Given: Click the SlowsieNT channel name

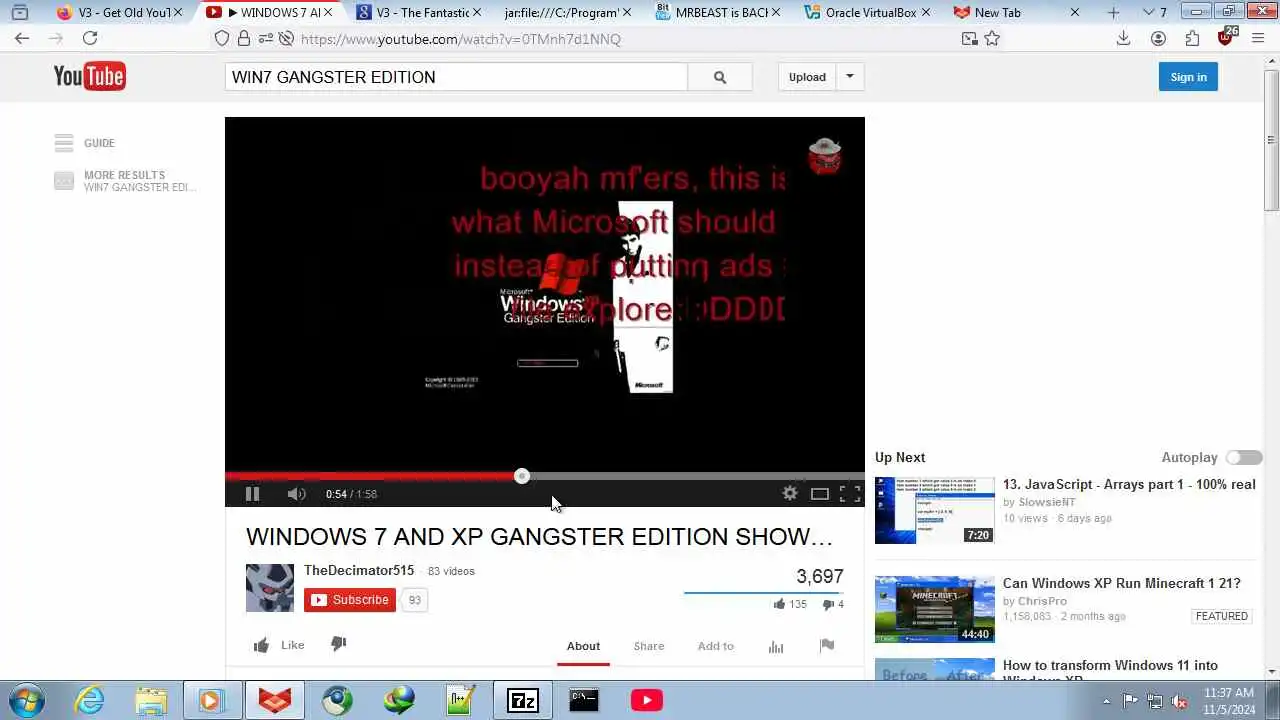Looking at the screenshot, I should coord(1047,502).
